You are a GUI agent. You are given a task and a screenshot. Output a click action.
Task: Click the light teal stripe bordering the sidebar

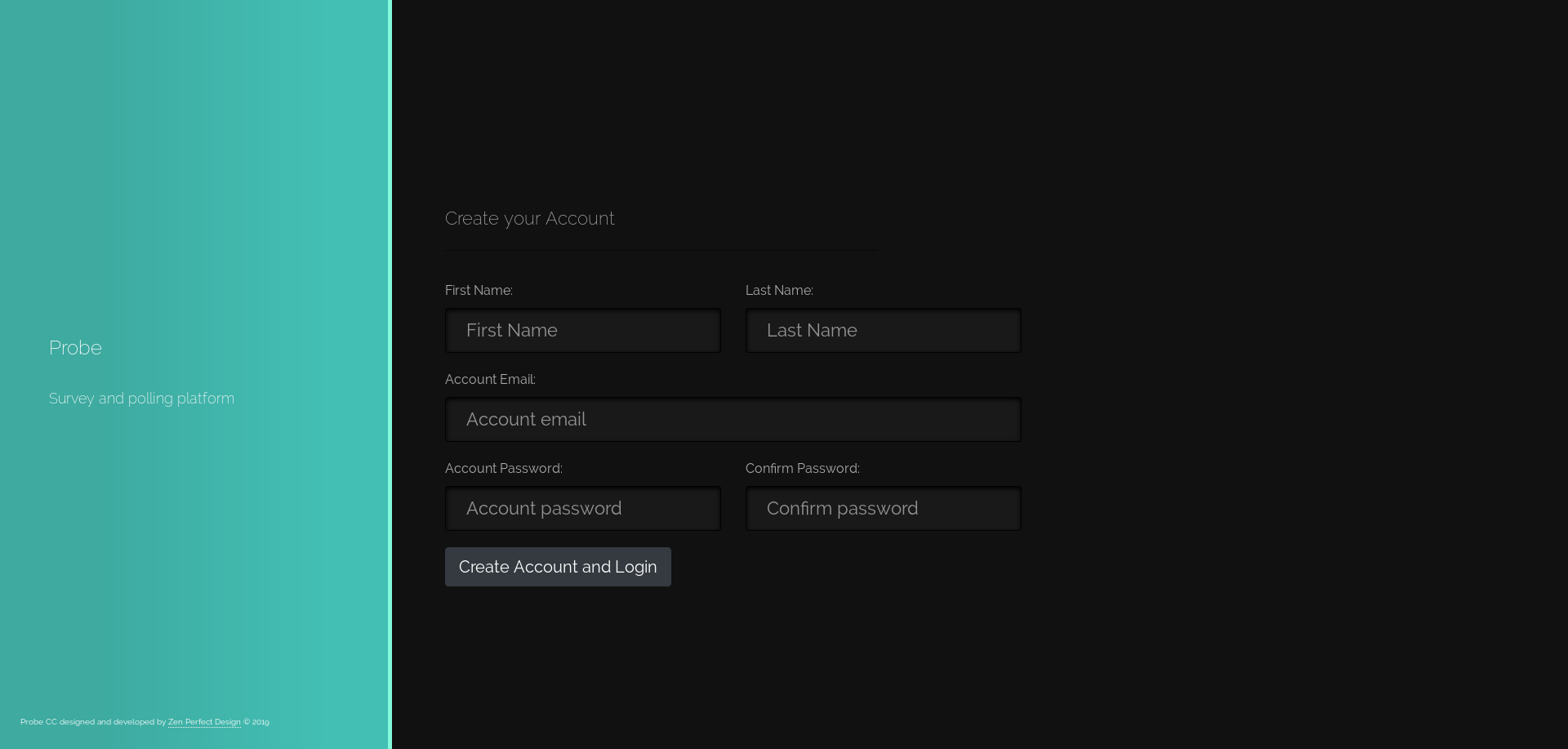390,374
